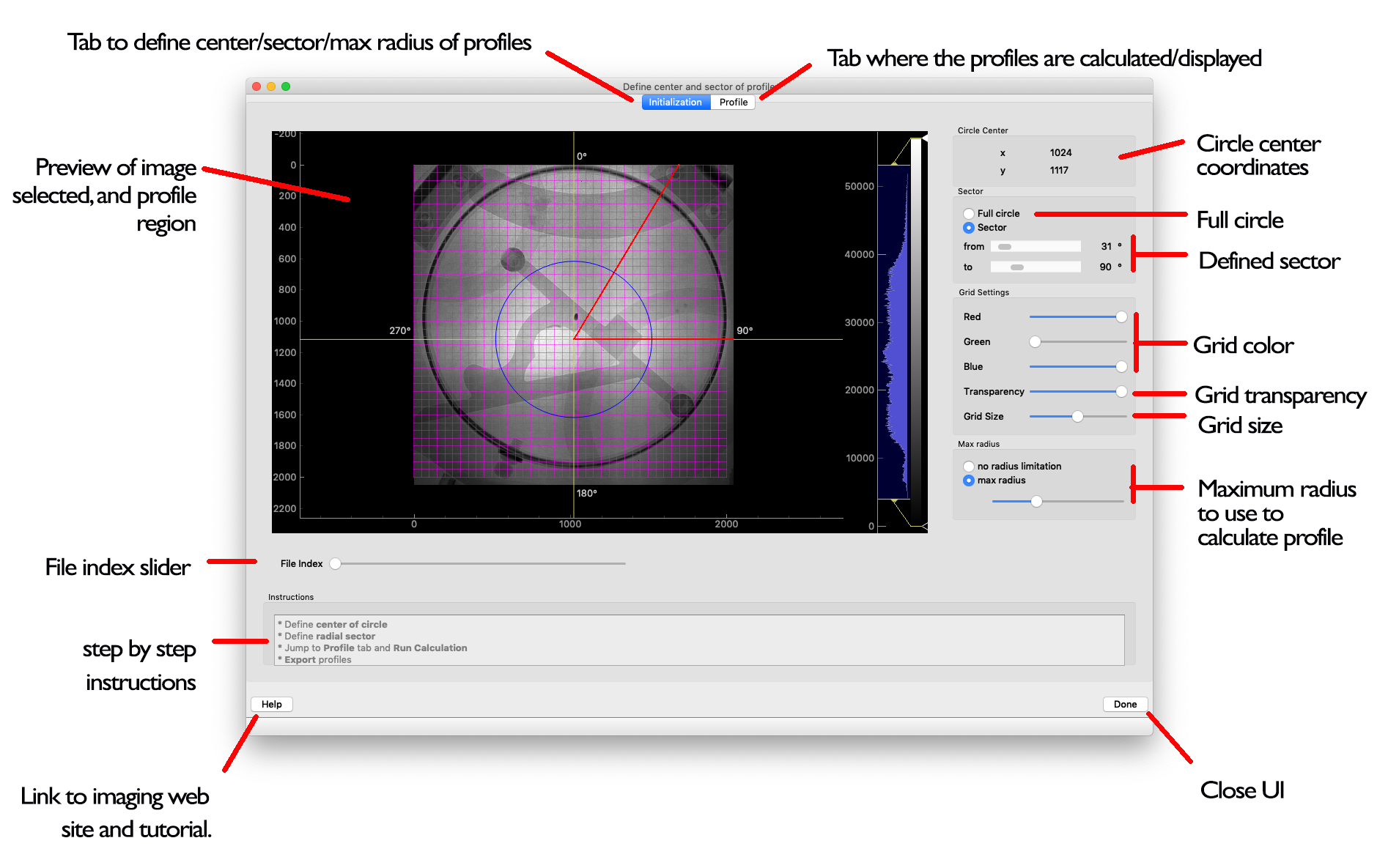Click the Blue grid color slider handle
Image resolution: width=1399 pixels, height=868 pixels.
click(x=1121, y=367)
